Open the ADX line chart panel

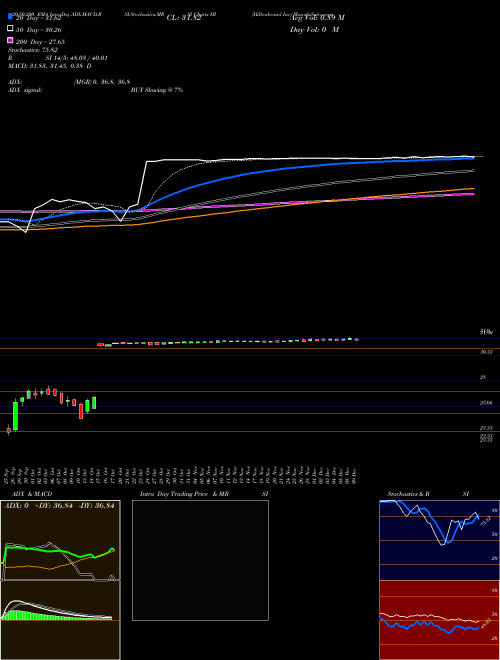click(x=60, y=540)
